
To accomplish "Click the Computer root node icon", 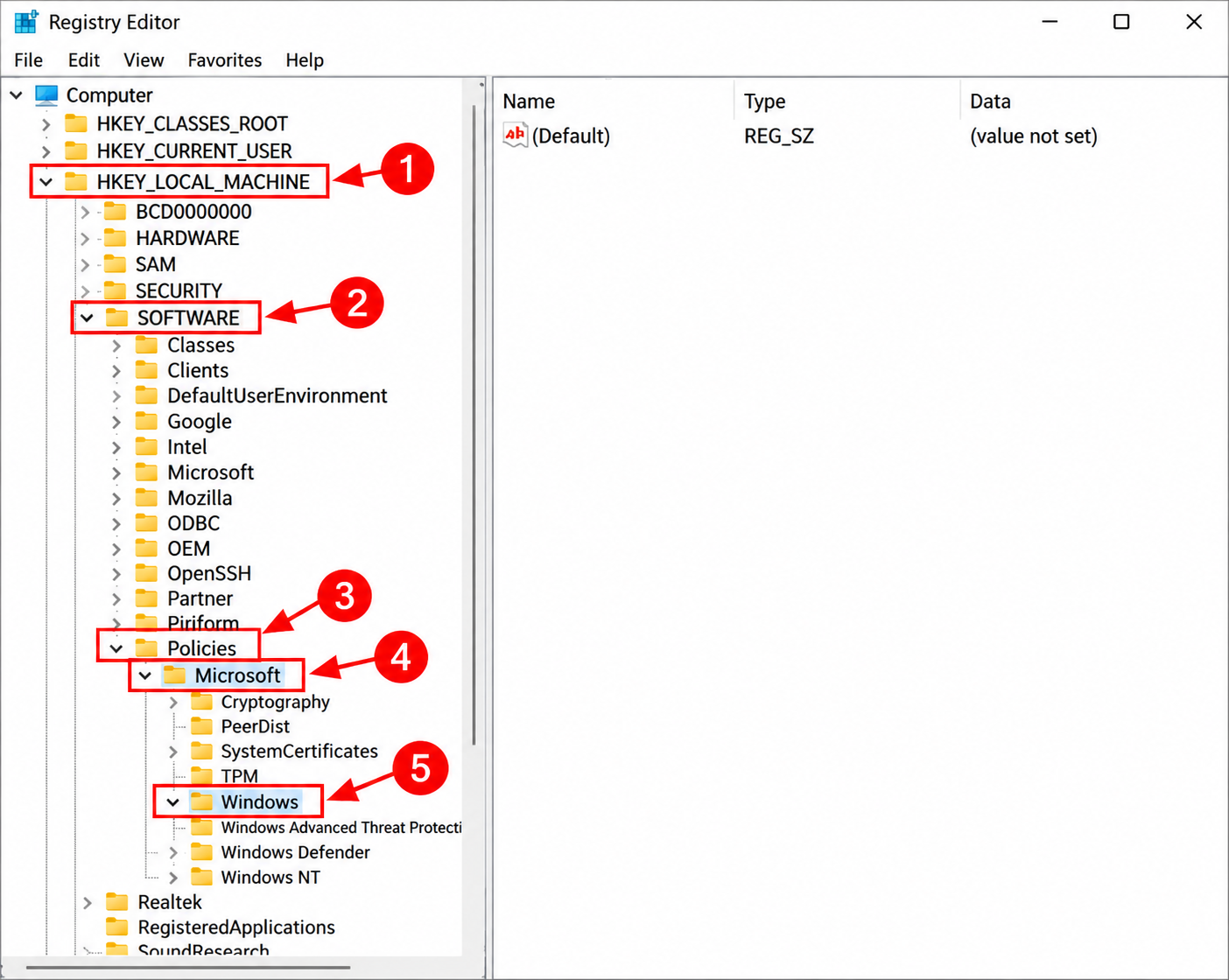I will point(46,94).
